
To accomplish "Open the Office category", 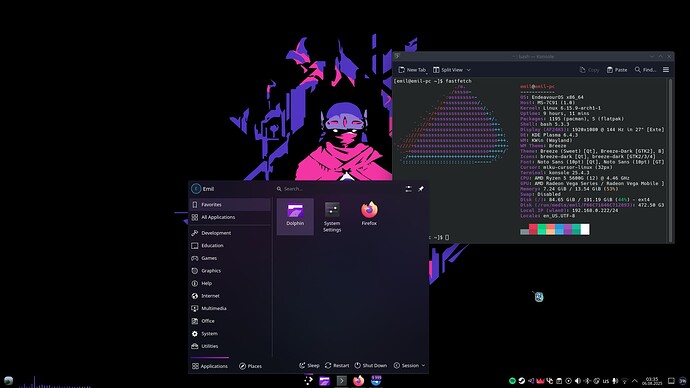I will click(x=230, y=321).
